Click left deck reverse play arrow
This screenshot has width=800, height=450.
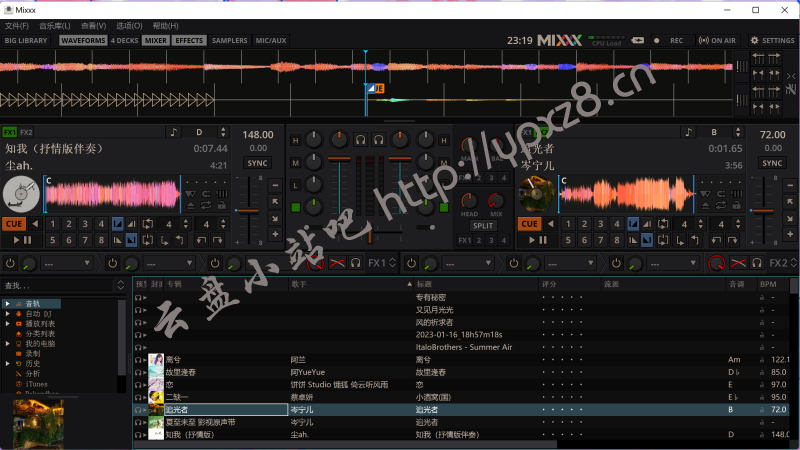(35, 224)
